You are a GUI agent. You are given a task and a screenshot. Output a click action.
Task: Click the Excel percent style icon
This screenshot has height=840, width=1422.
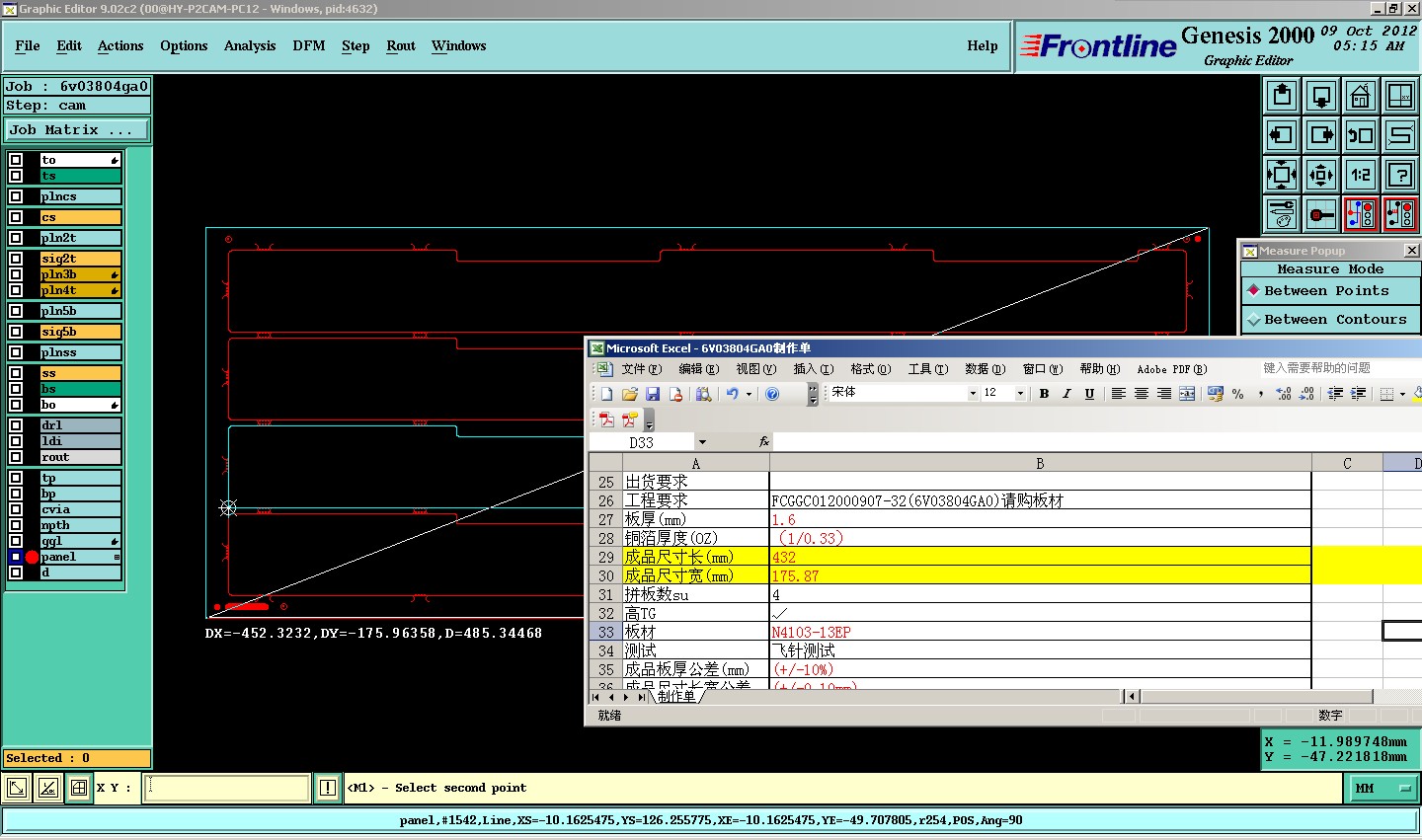[1238, 394]
